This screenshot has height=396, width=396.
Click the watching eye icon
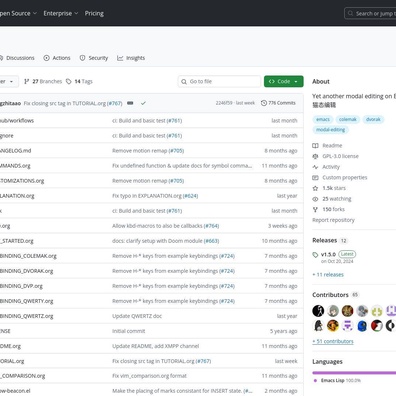[315, 199]
